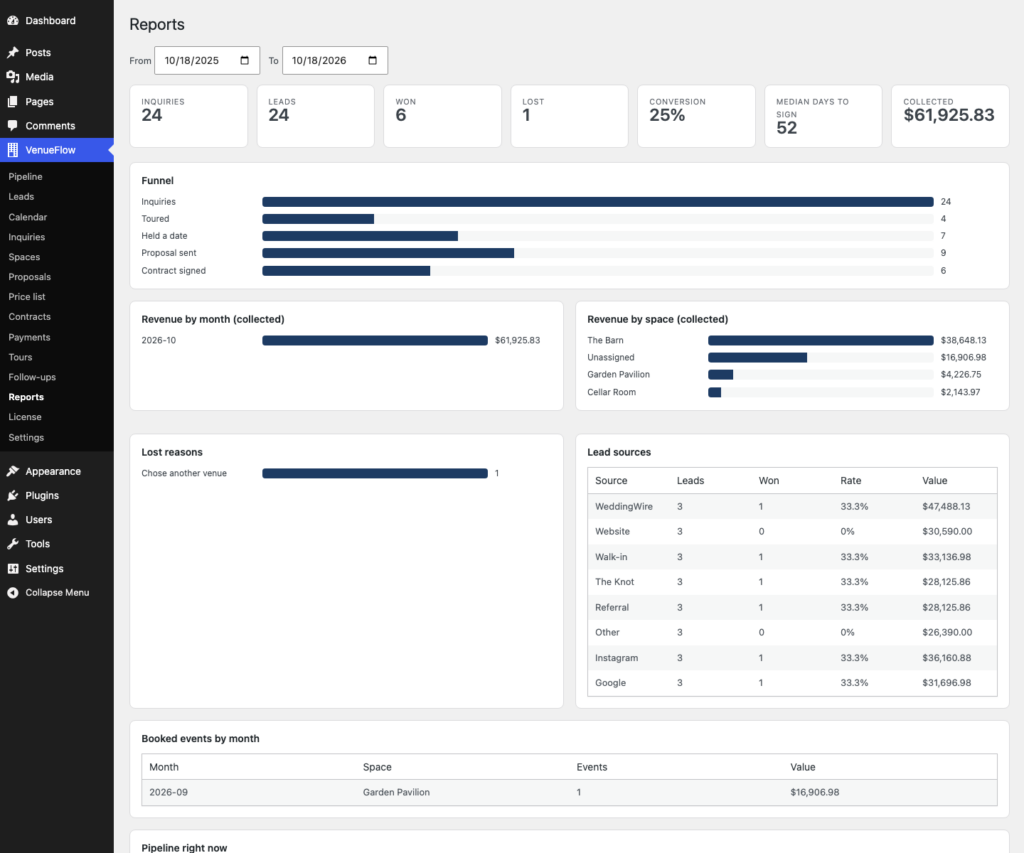1024x853 pixels.
Task: Click Chose another venue lost reason
Action: tap(184, 474)
